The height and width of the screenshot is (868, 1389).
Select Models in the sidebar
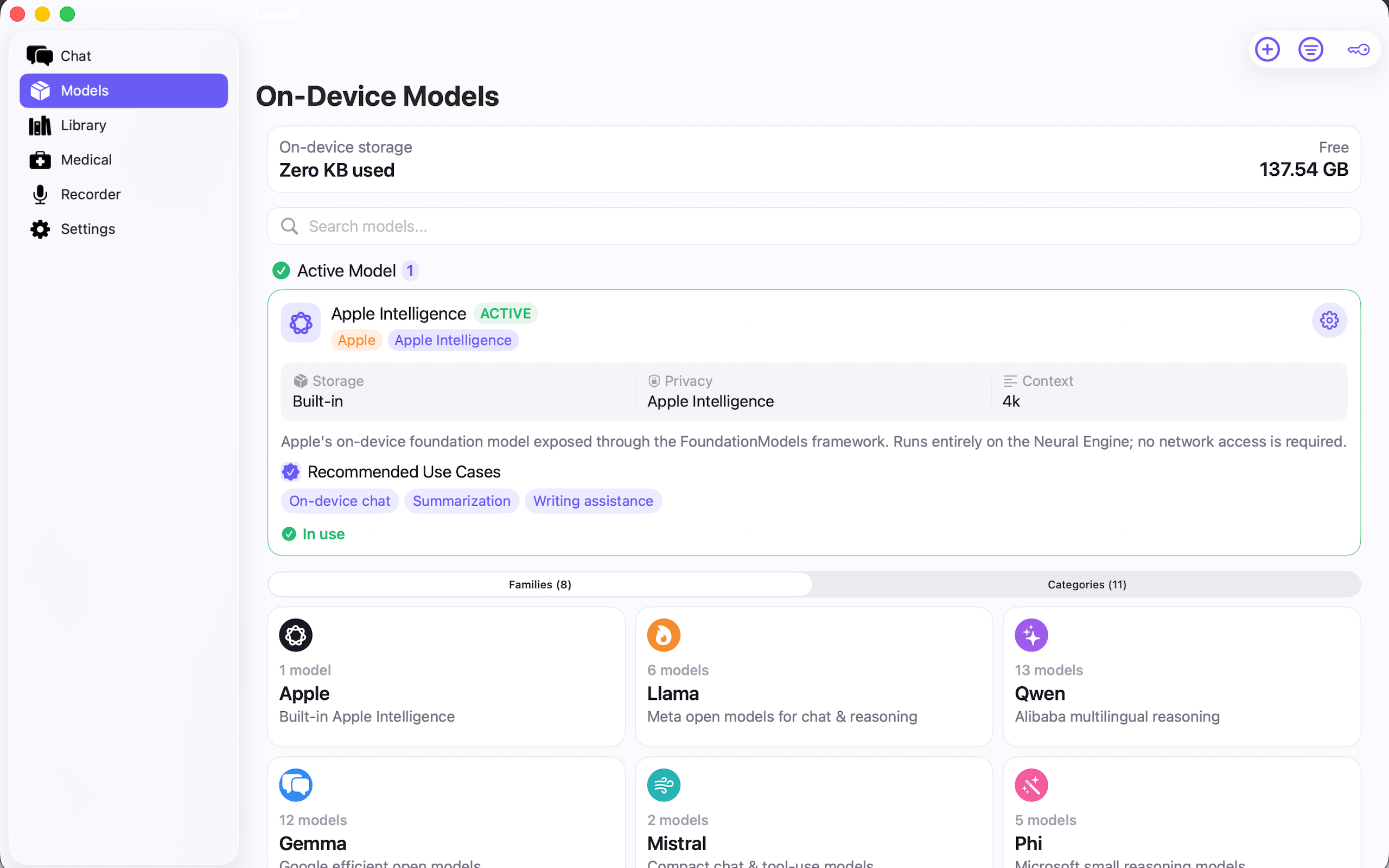(x=123, y=91)
